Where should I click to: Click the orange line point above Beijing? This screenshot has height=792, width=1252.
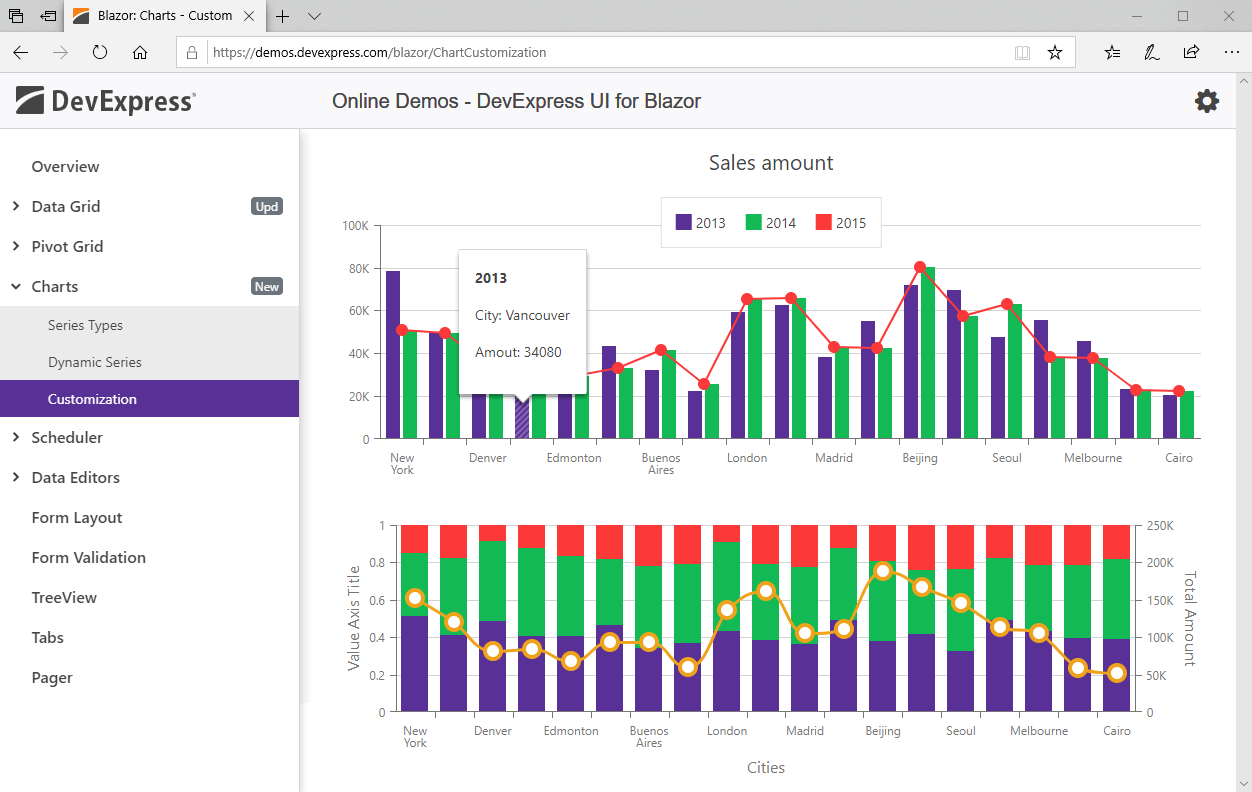[883, 571]
